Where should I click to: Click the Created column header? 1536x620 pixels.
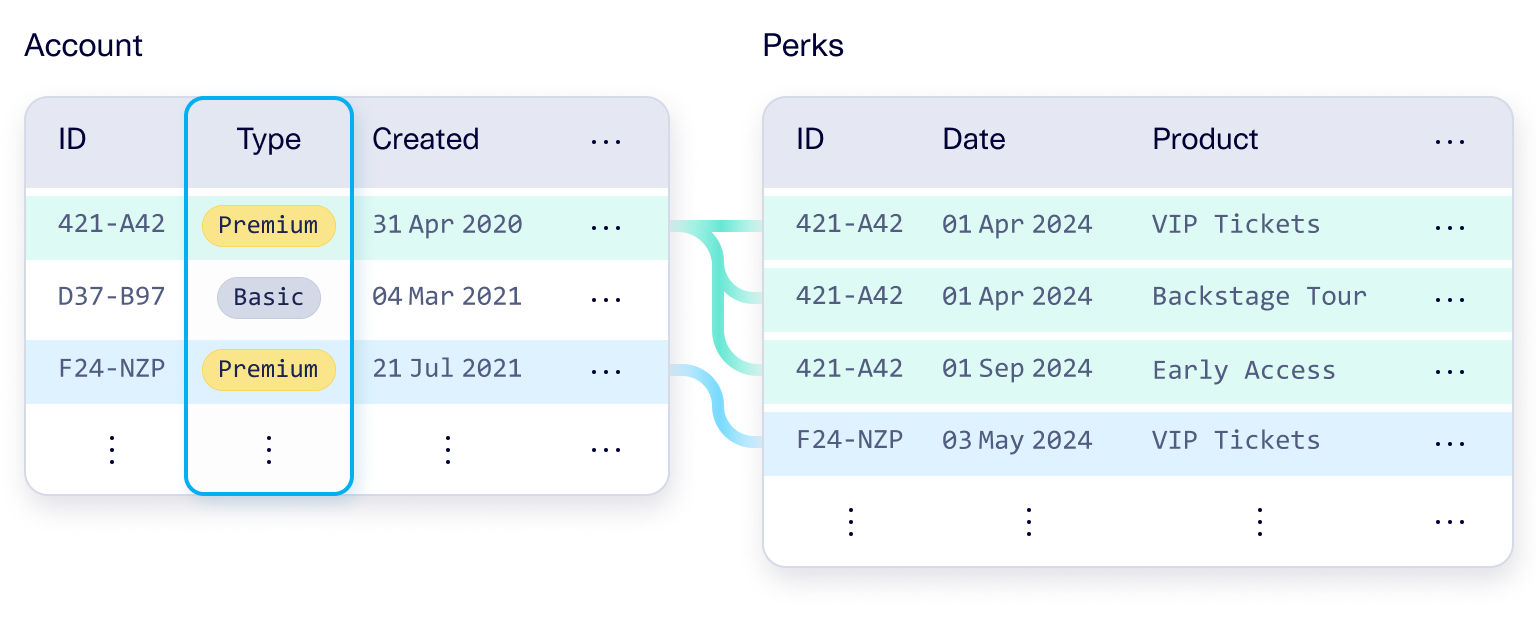coord(425,139)
